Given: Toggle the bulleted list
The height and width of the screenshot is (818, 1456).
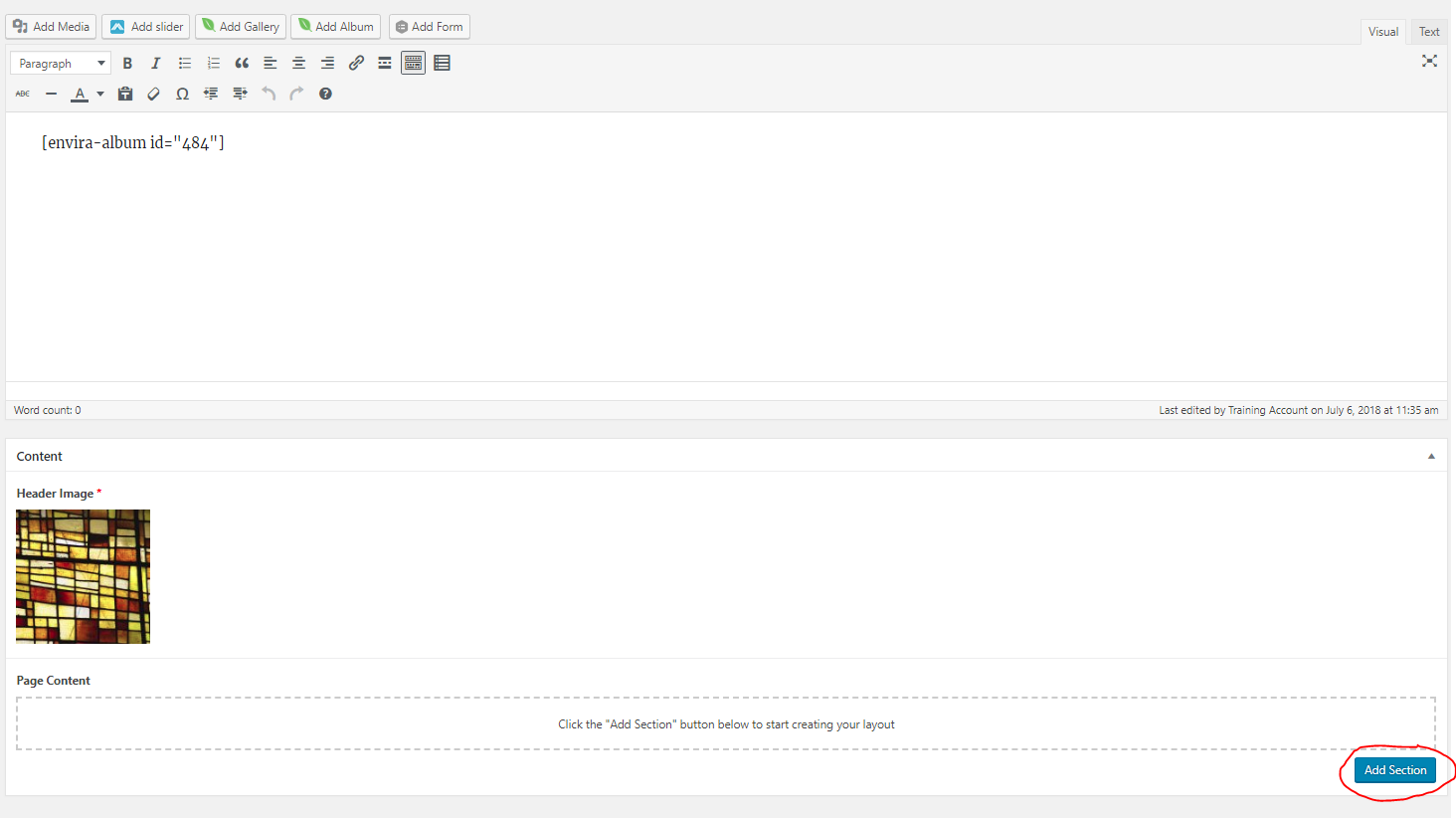Looking at the screenshot, I should 185,63.
